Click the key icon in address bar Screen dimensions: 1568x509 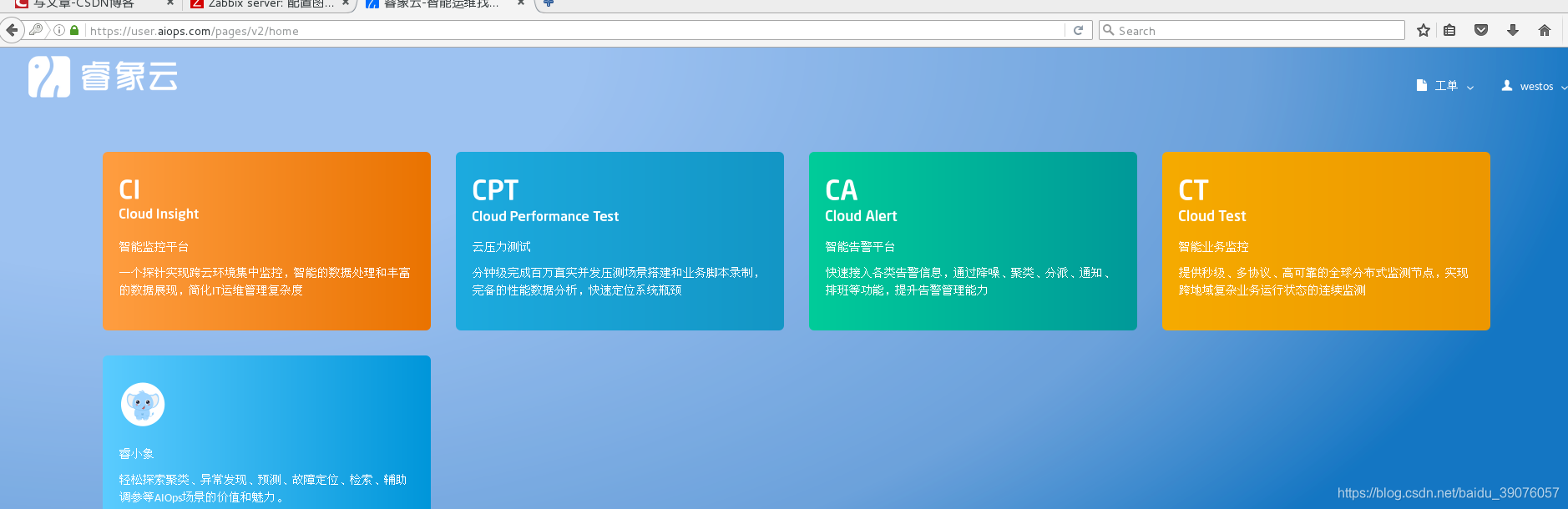[36, 30]
